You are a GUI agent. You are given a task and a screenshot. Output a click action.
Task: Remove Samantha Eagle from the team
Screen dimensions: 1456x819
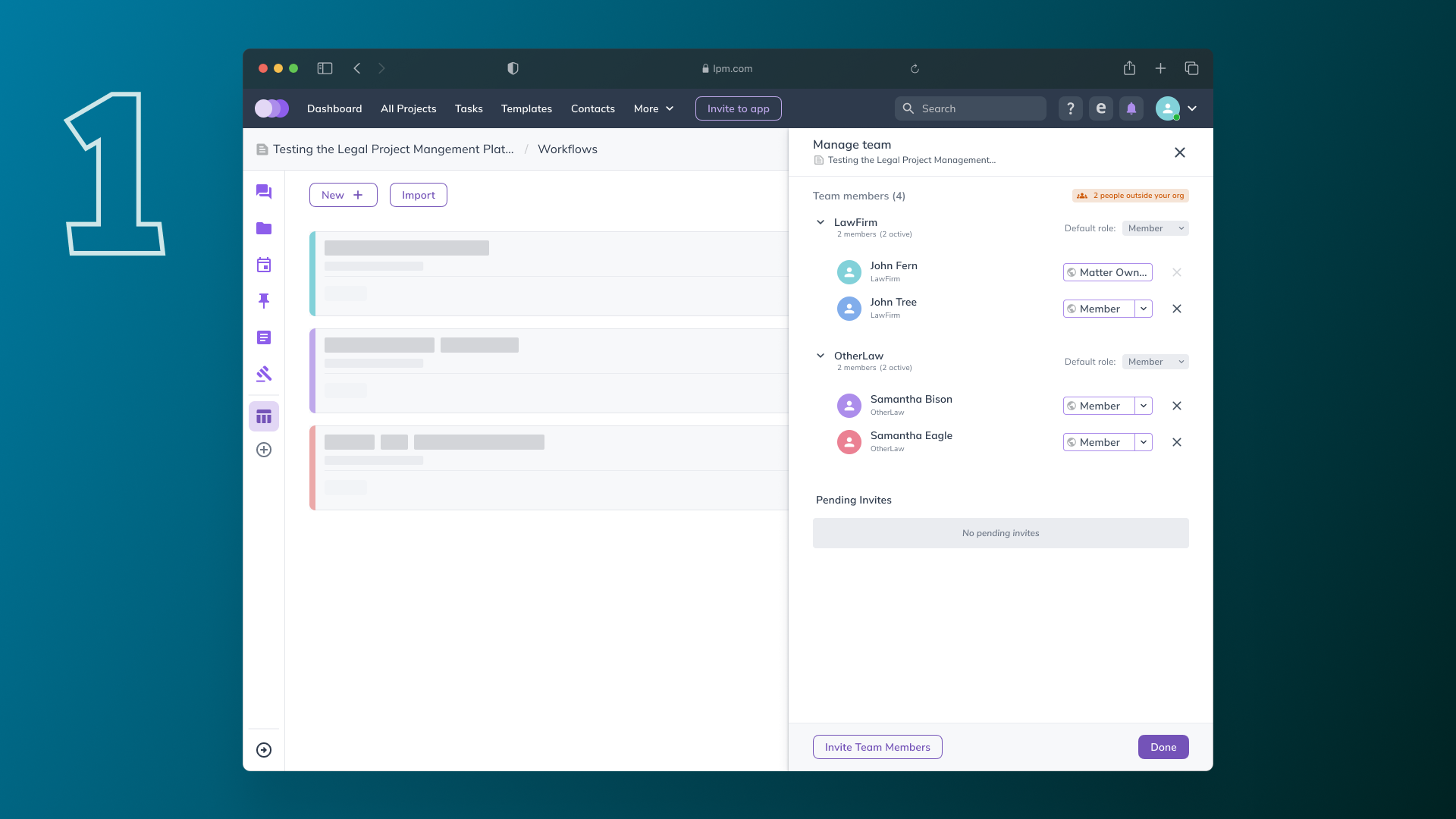tap(1177, 442)
